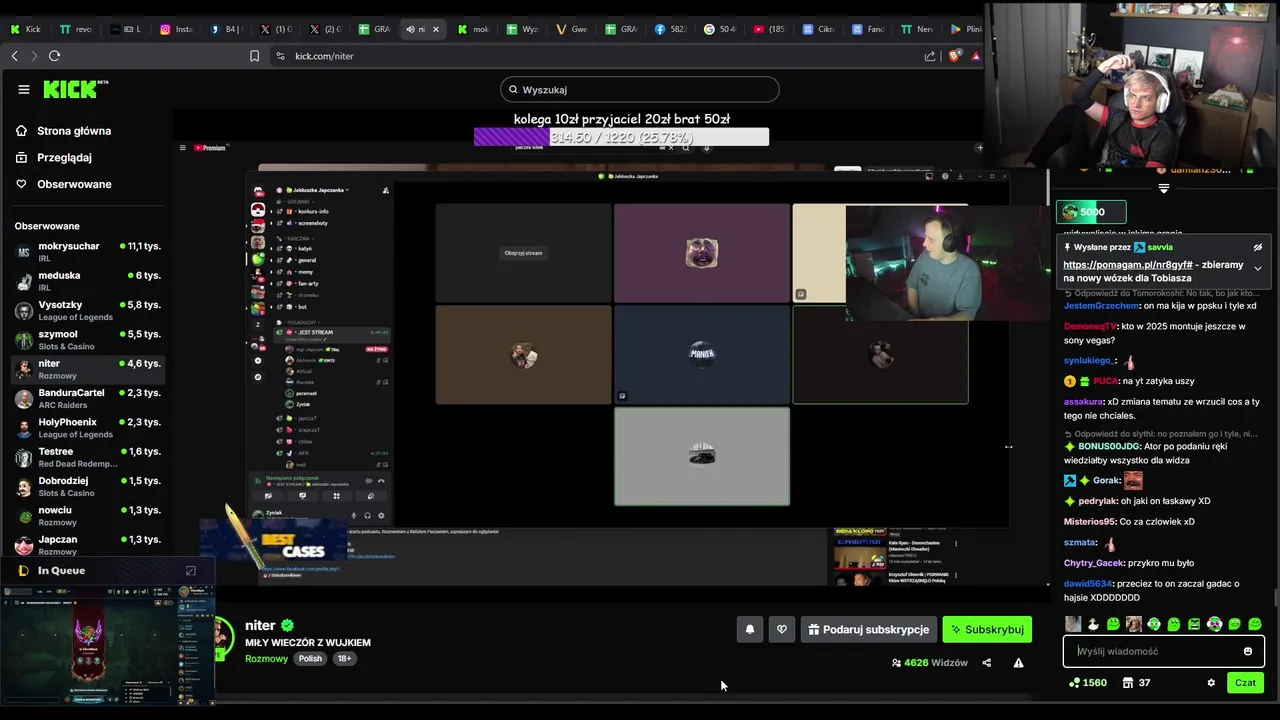Open chat settings gear
This screenshot has height=720, width=1280.
coord(1211,683)
